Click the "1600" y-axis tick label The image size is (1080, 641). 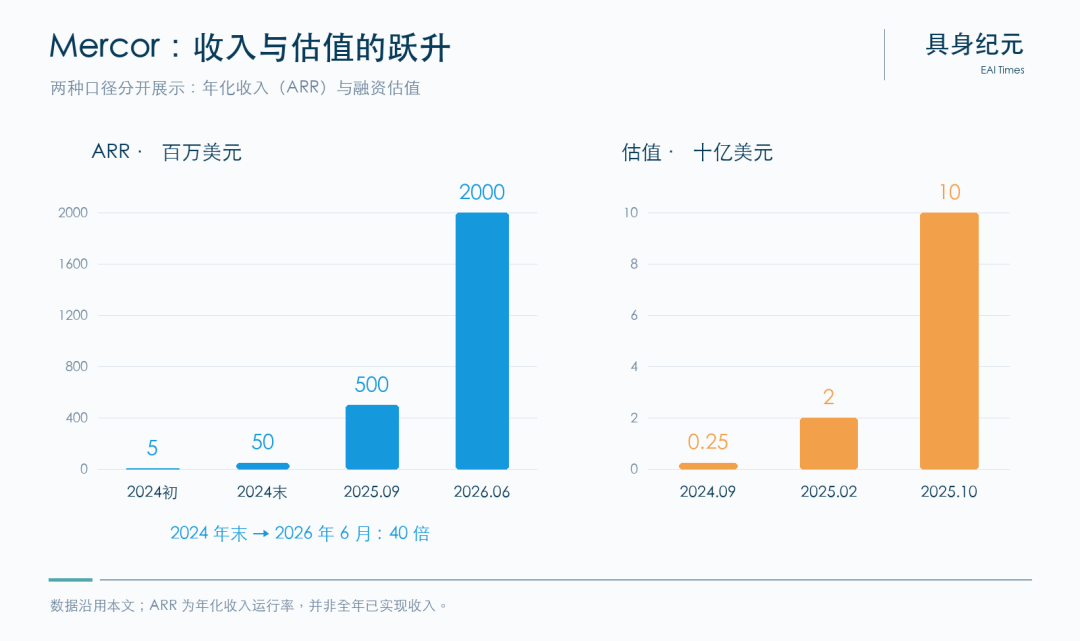[x=73, y=264]
